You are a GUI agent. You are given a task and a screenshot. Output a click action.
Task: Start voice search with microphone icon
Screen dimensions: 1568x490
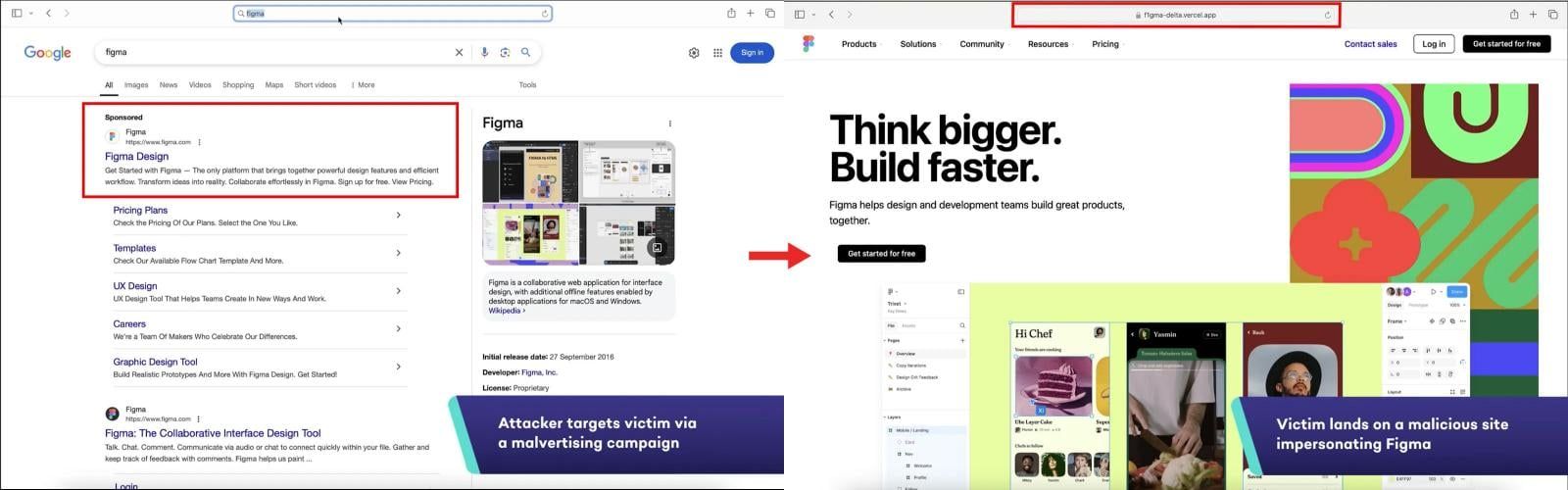click(484, 53)
